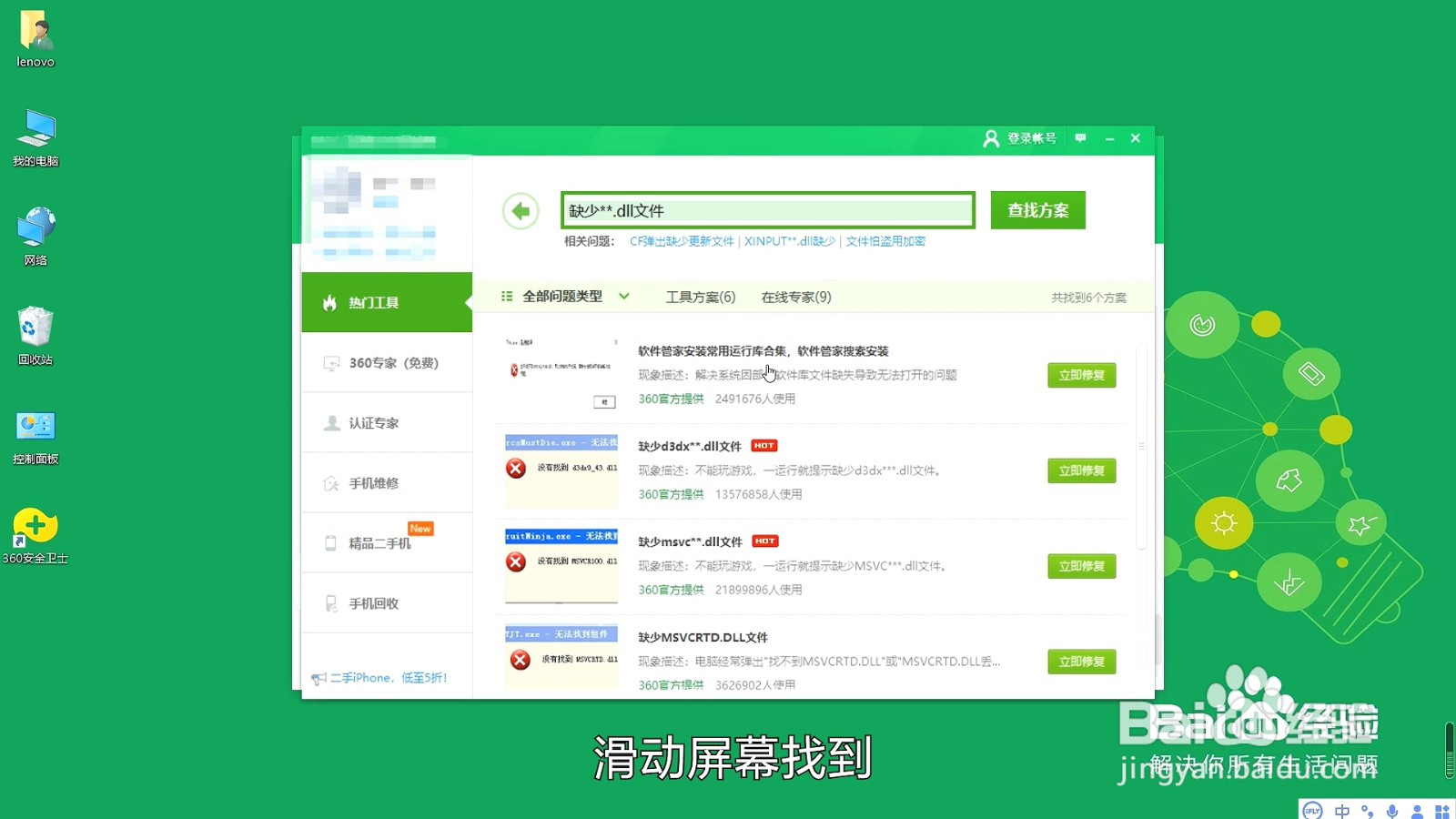The image size is (1456, 819).
Task: Click the iFLY input method icon in tray
Action: coord(1312,811)
